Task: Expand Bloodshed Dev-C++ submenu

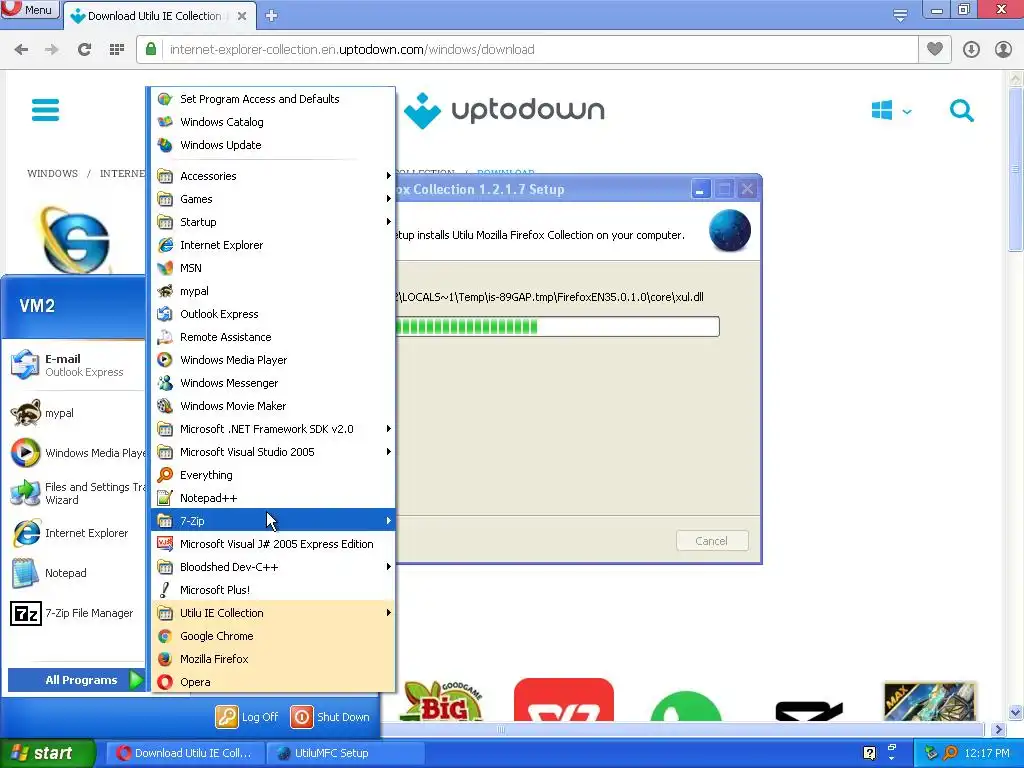Action: click(x=273, y=567)
